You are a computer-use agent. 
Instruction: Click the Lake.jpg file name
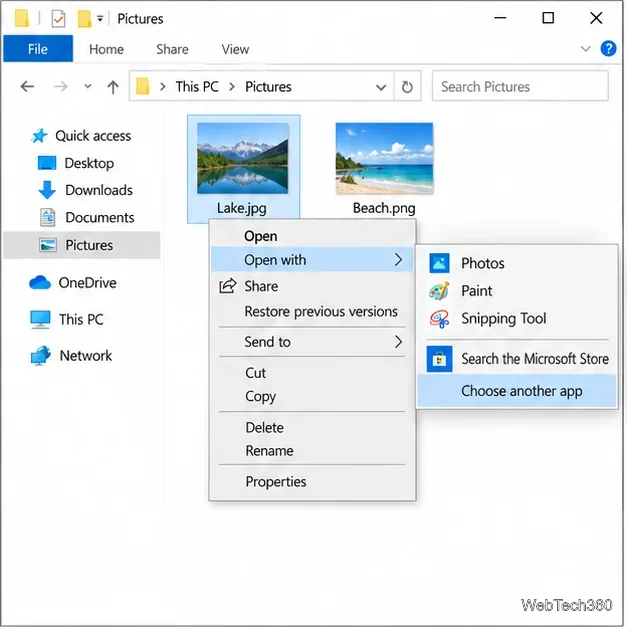pos(242,208)
